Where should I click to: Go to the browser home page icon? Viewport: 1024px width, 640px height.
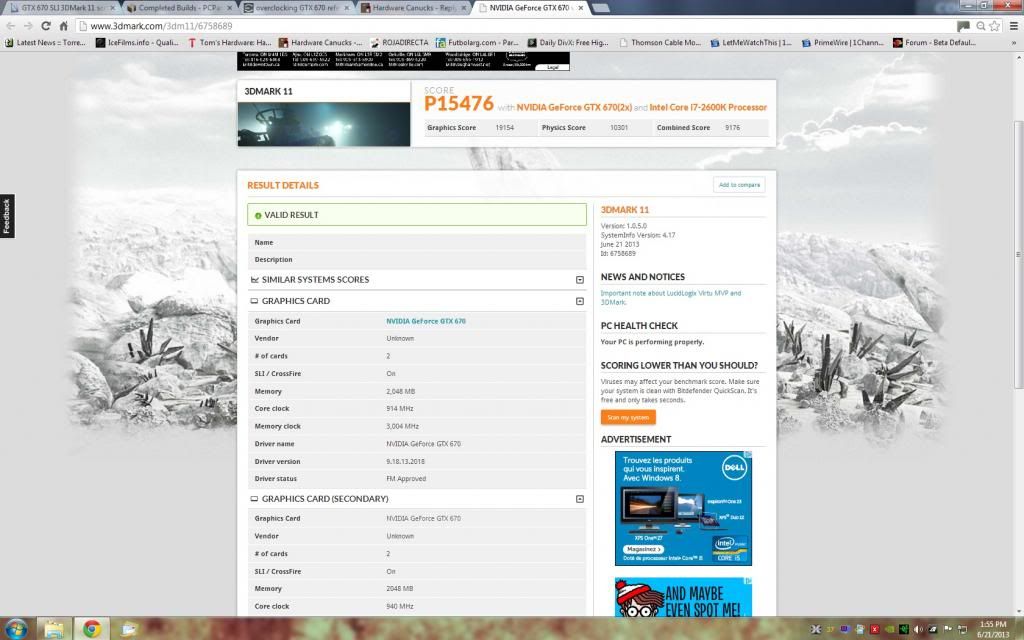(x=63, y=26)
